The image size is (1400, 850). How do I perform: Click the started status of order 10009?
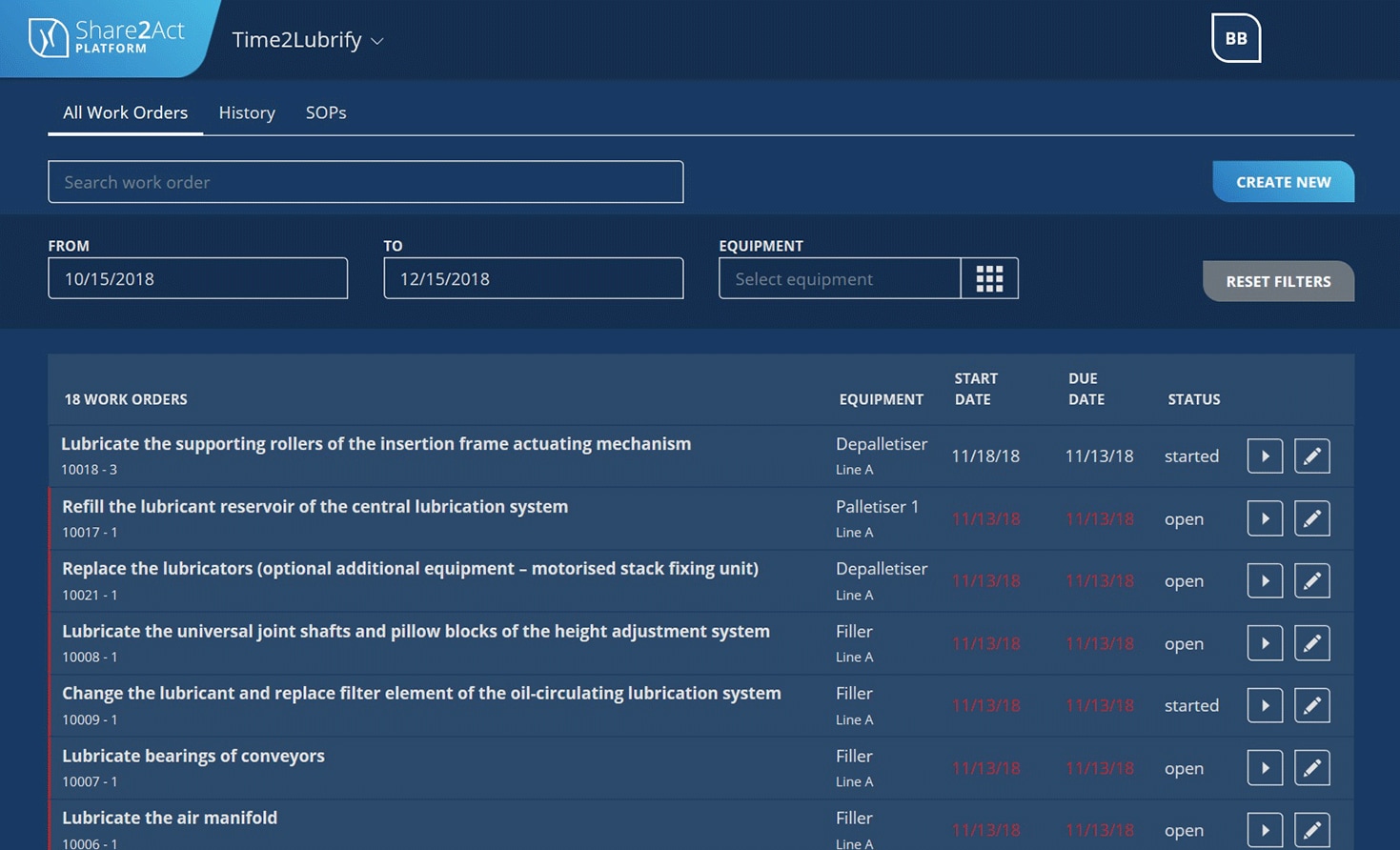point(1191,705)
